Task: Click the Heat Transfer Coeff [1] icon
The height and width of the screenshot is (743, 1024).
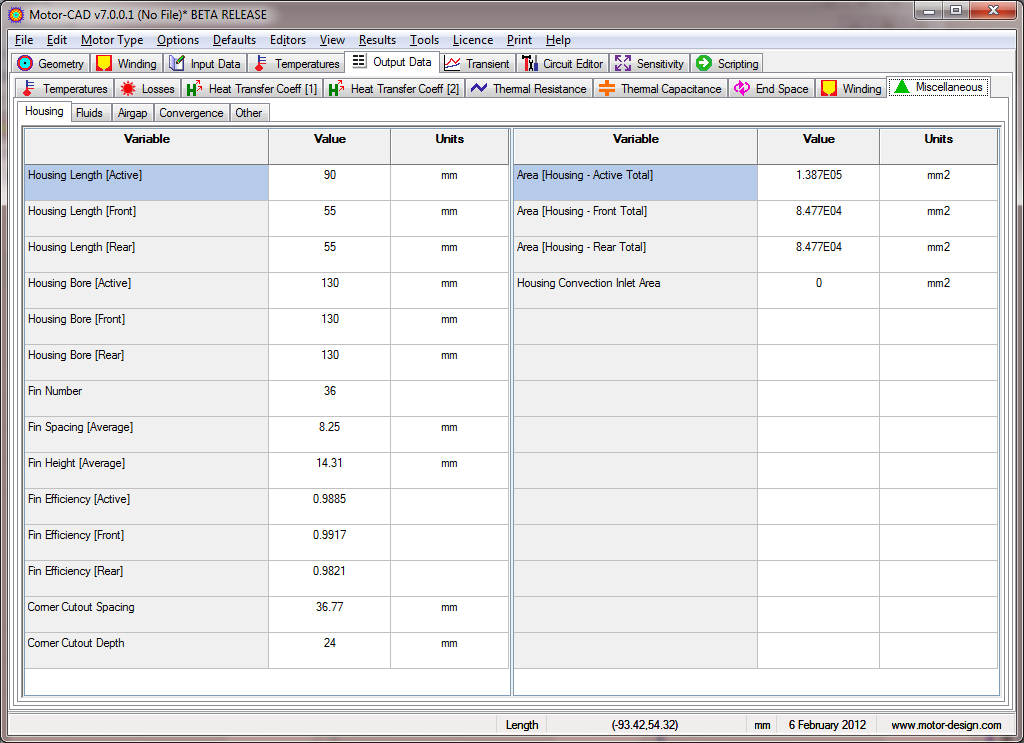Action: point(194,88)
